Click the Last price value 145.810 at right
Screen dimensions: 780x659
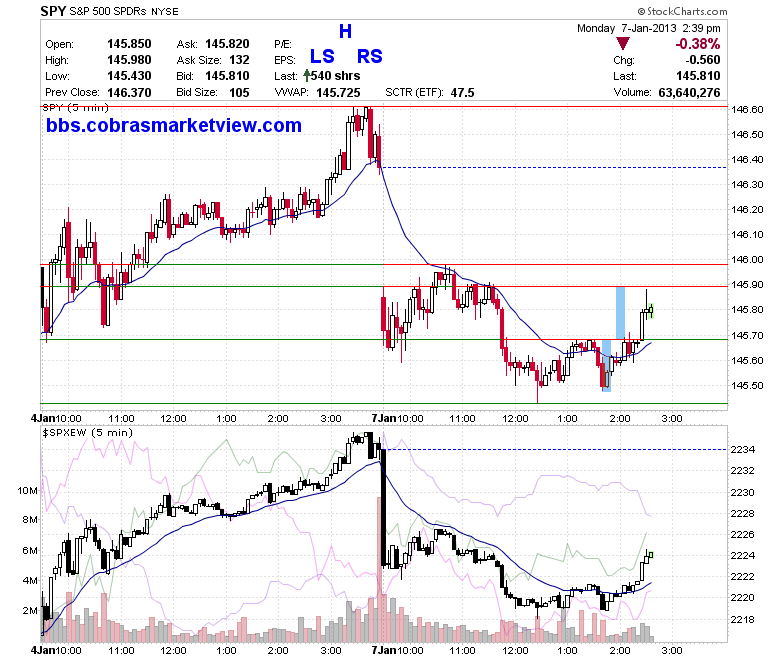(x=698, y=76)
